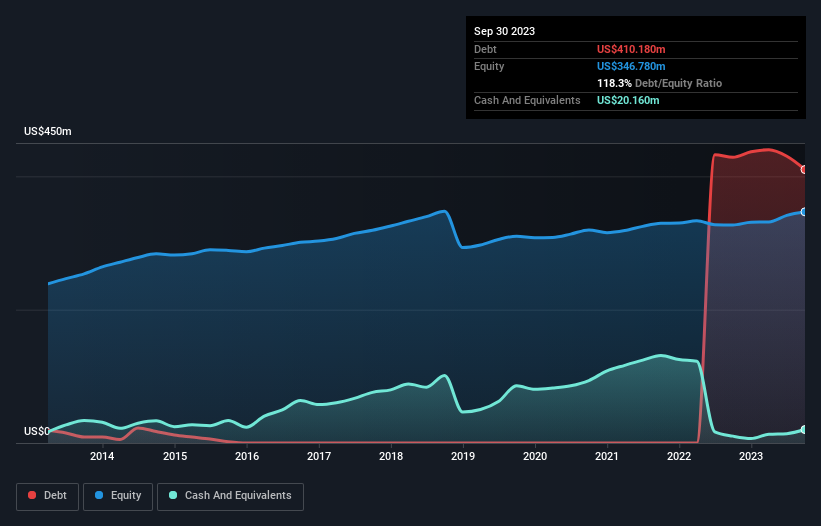Click the 2014 x-axis label
Image resolution: width=821 pixels, height=526 pixels.
pos(102,456)
